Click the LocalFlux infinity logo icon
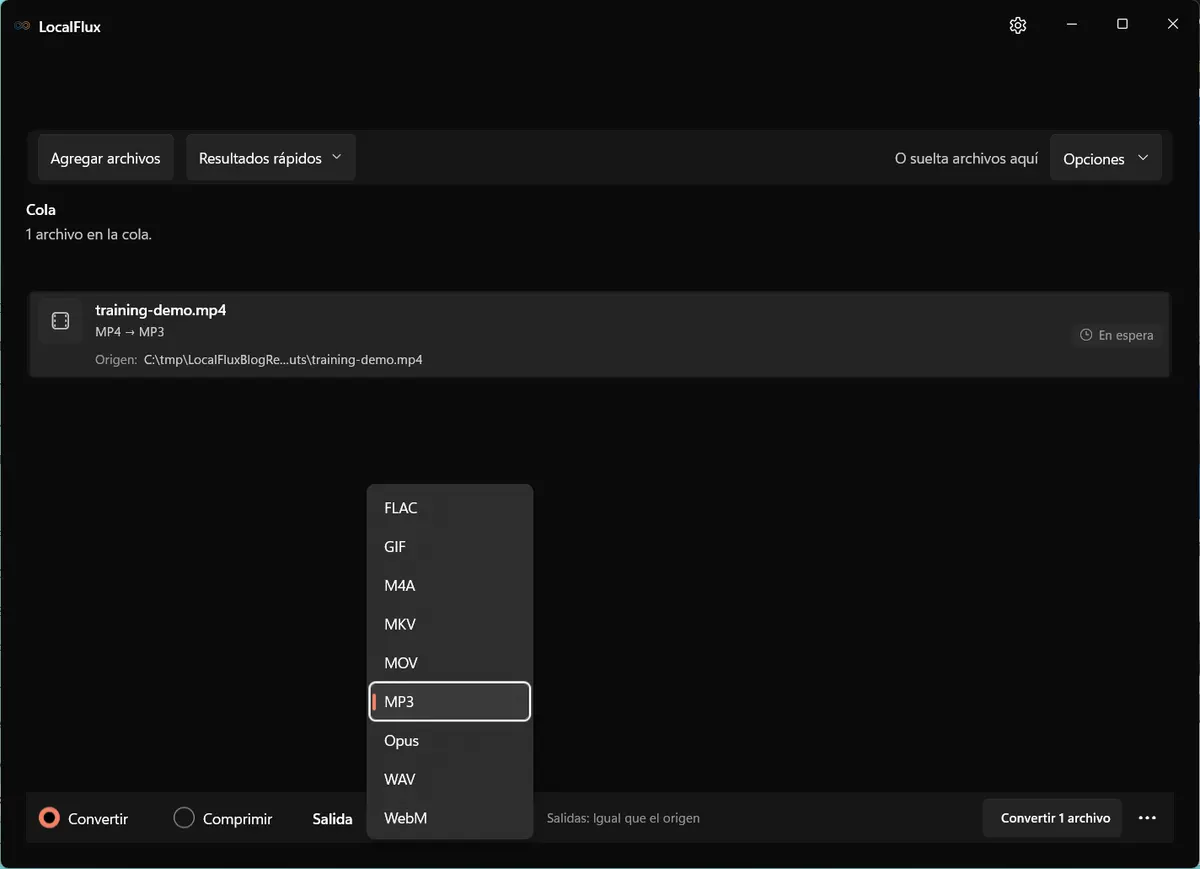 tap(22, 26)
